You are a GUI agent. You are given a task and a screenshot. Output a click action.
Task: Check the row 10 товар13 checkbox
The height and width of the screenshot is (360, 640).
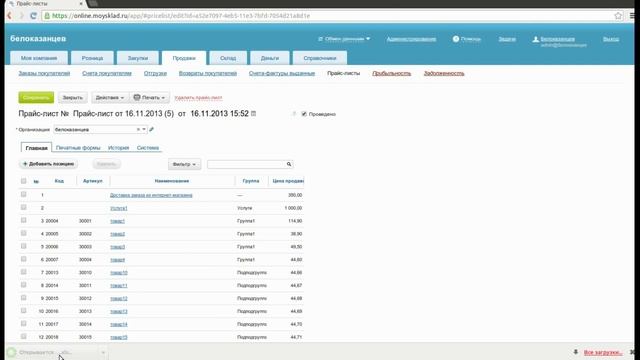click(x=24, y=311)
